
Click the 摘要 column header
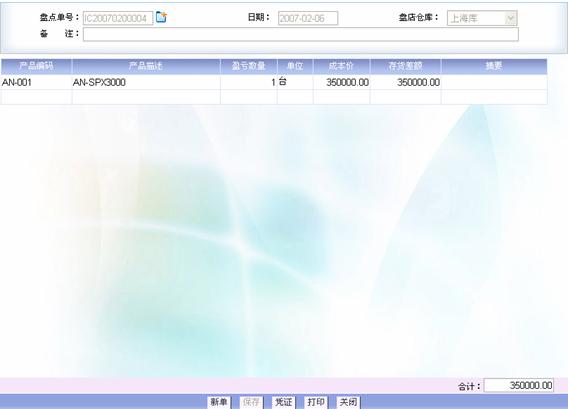pyautogui.click(x=494, y=66)
